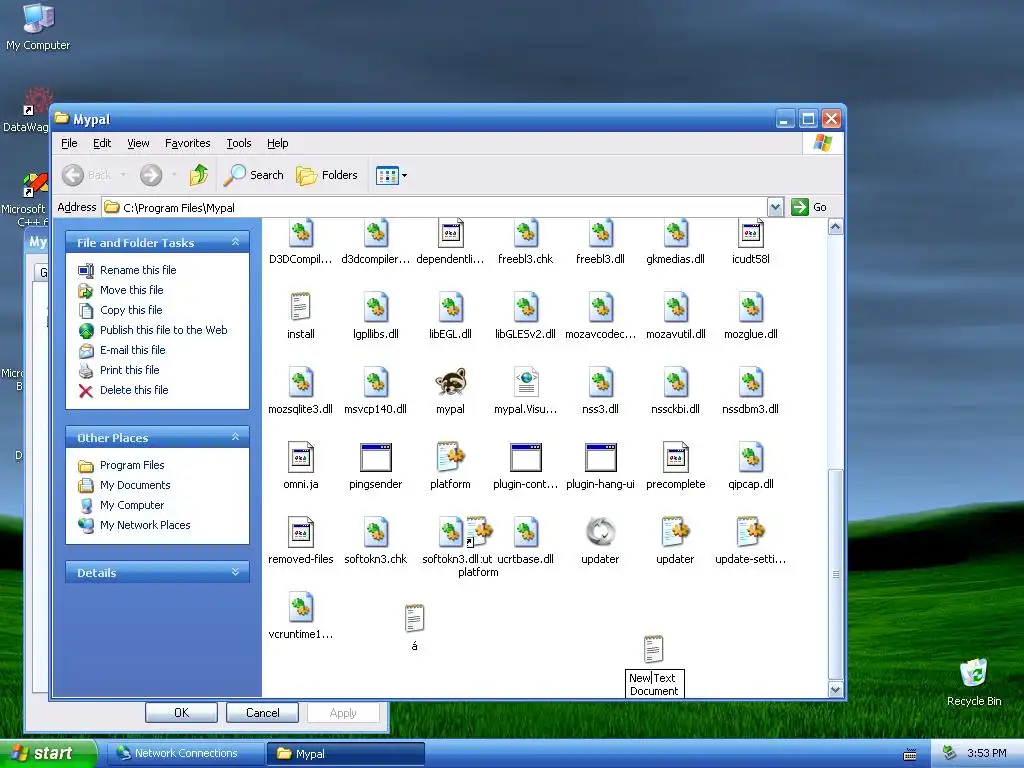Open the Help menu
Viewport: 1024px width, 768px height.
click(x=278, y=143)
